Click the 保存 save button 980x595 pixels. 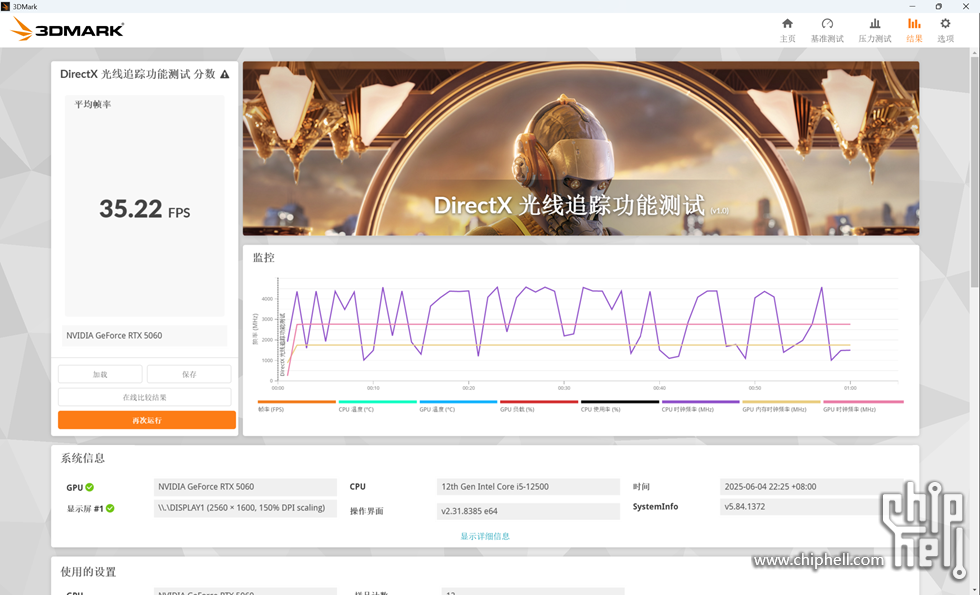(189, 374)
